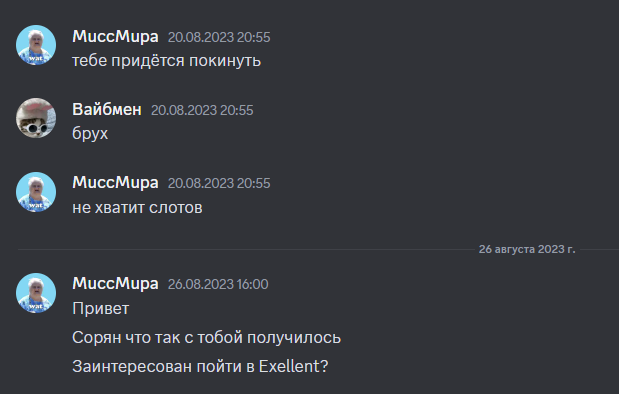The image size is (619, 394).
Task: Click the username Вайбмен
Action: (x=107, y=110)
